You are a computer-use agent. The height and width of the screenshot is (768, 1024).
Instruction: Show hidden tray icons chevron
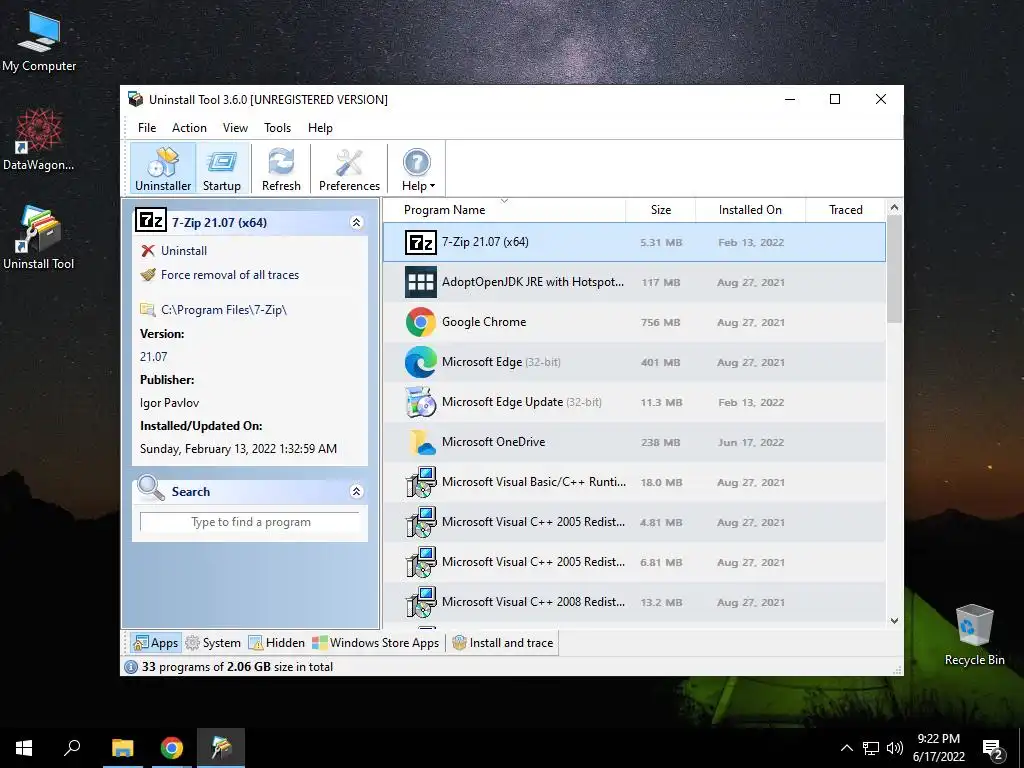point(846,748)
